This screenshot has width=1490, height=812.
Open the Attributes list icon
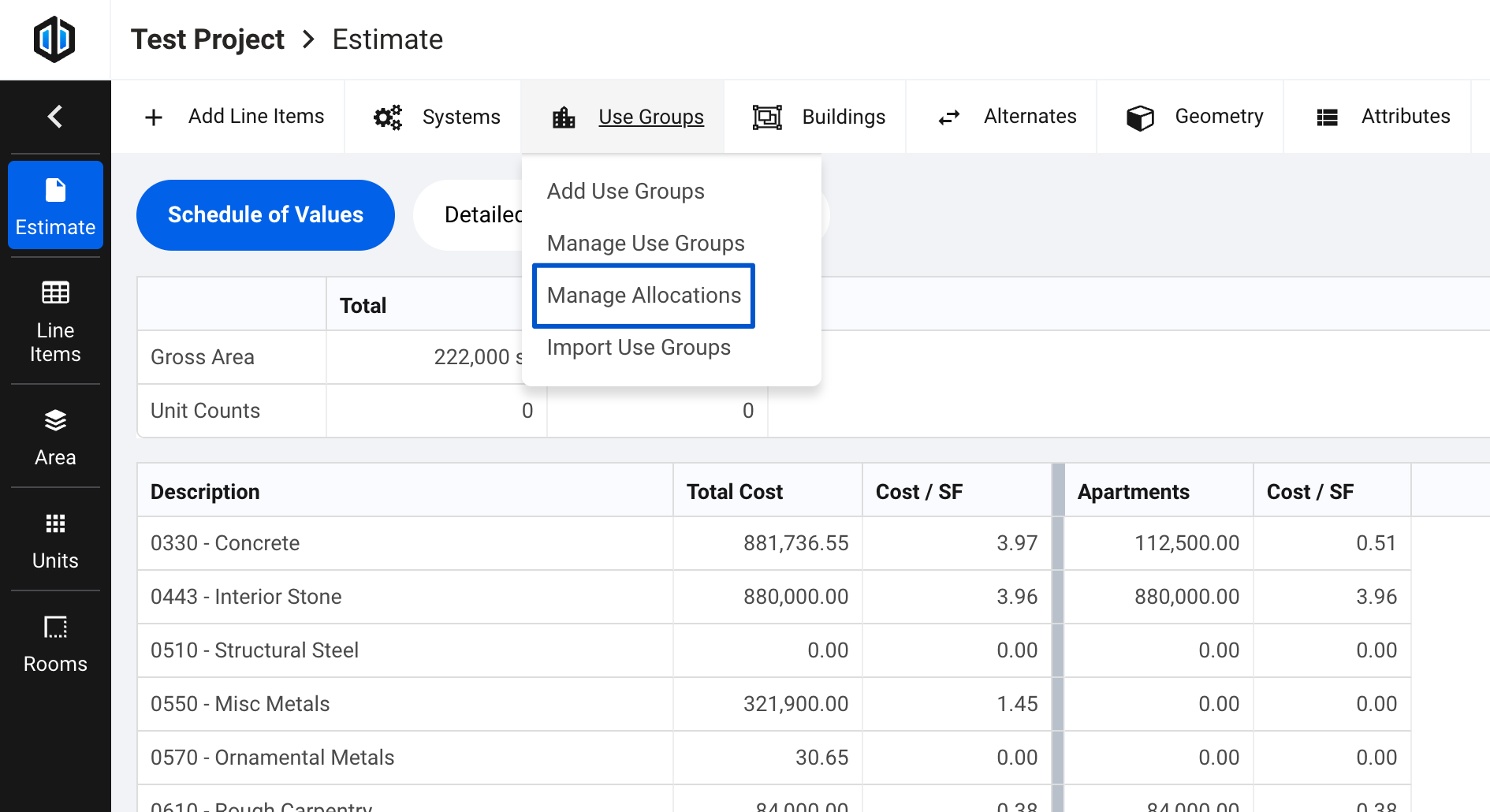1327,116
